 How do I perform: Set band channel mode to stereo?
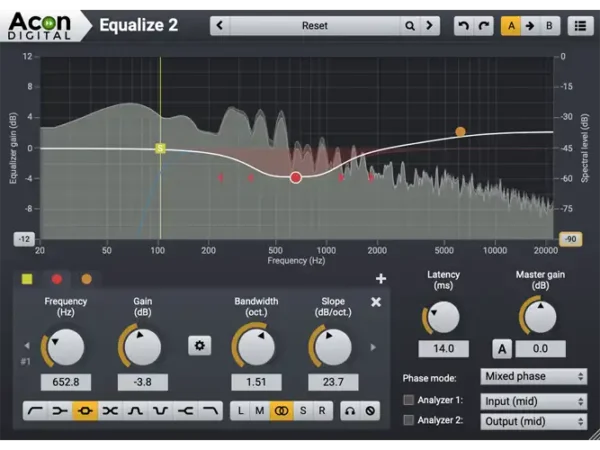click(282, 411)
